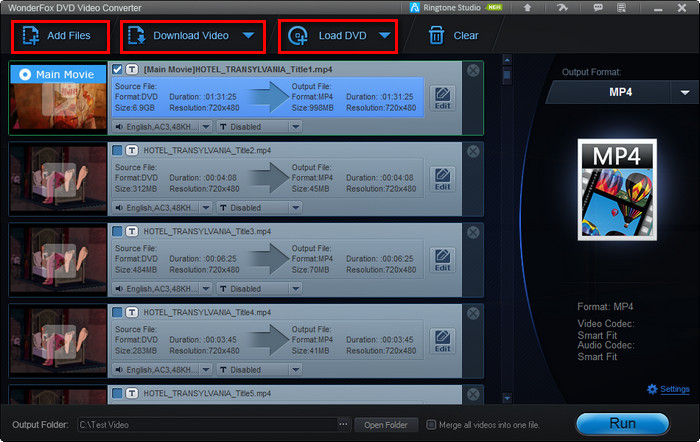Check the HOTEL_TRANSYLVANIA_Title4.mp4 checkbox
700x442 pixels.
point(117,312)
